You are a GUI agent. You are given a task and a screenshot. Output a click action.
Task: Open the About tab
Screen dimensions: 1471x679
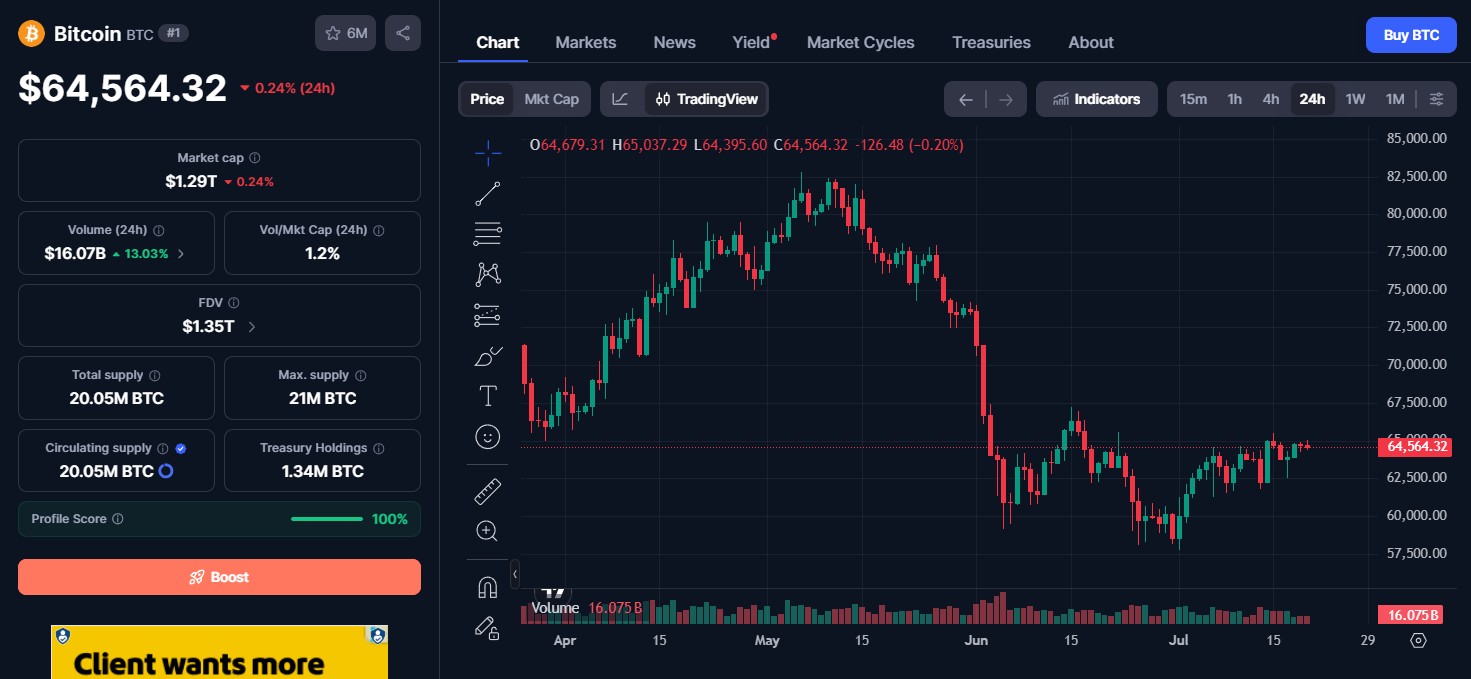click(1091, 42)
